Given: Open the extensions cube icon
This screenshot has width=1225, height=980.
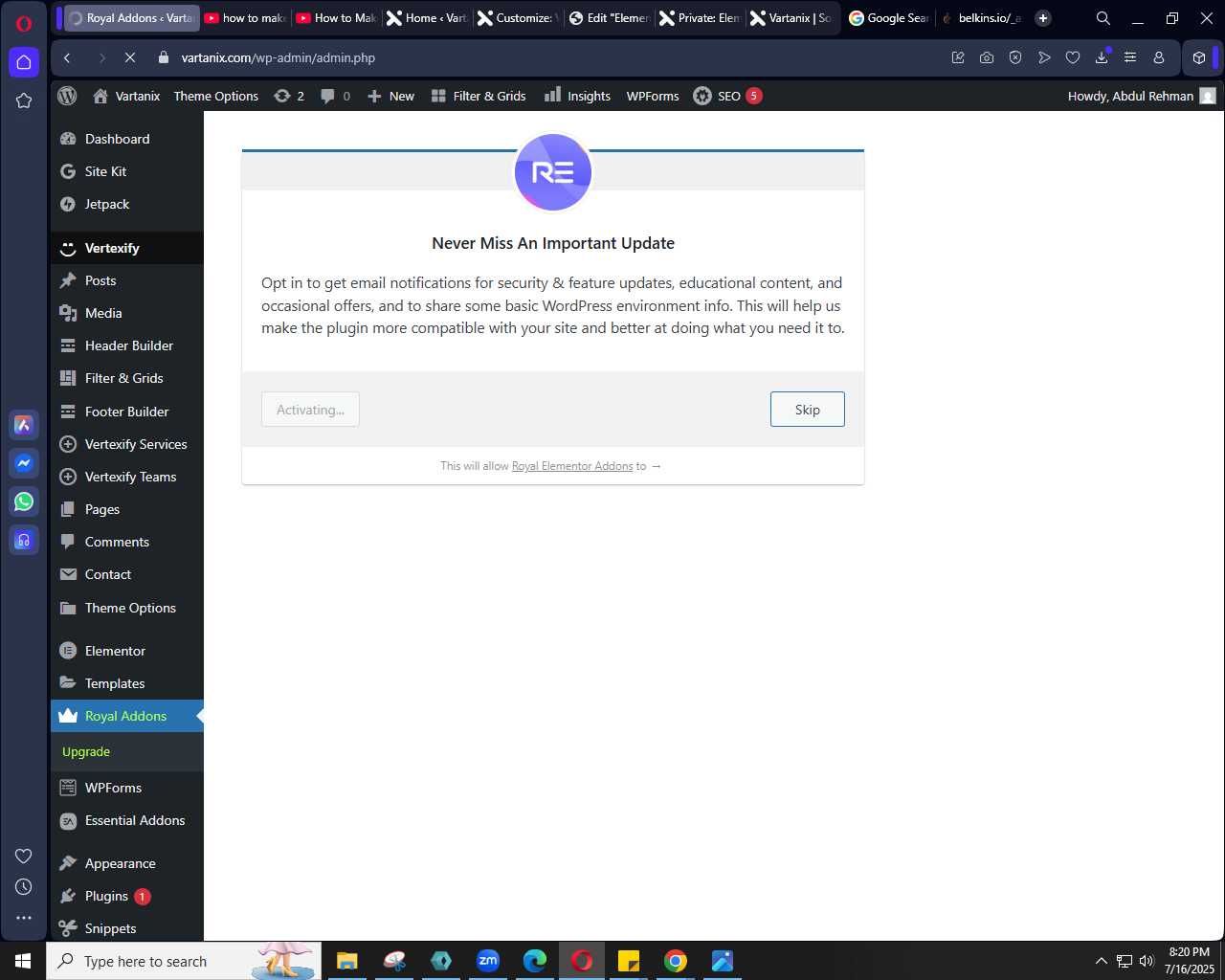Looking at the screenshot, I should click(1199, 57).
